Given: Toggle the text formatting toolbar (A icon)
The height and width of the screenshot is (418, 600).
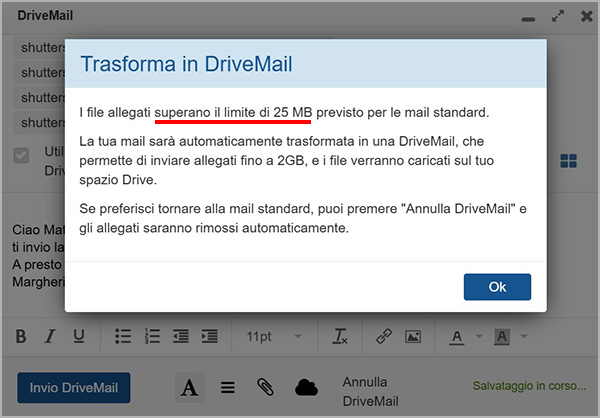Looking at the screenshot, I should (x=189, y=388).
